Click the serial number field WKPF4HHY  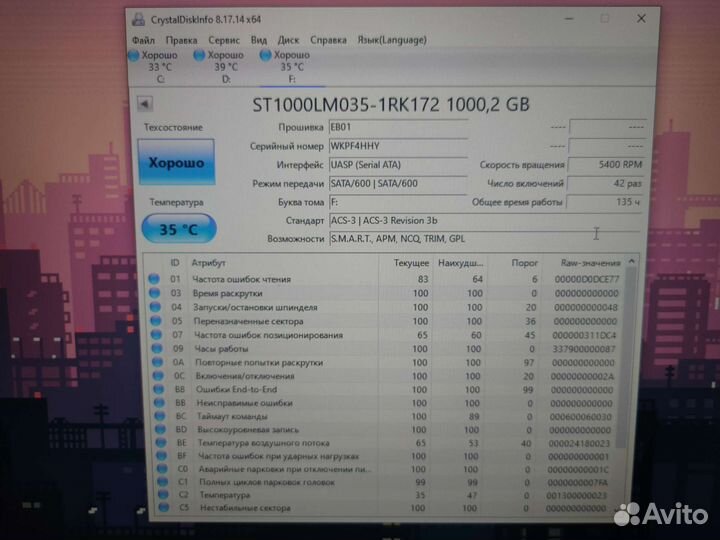[398, 146]
